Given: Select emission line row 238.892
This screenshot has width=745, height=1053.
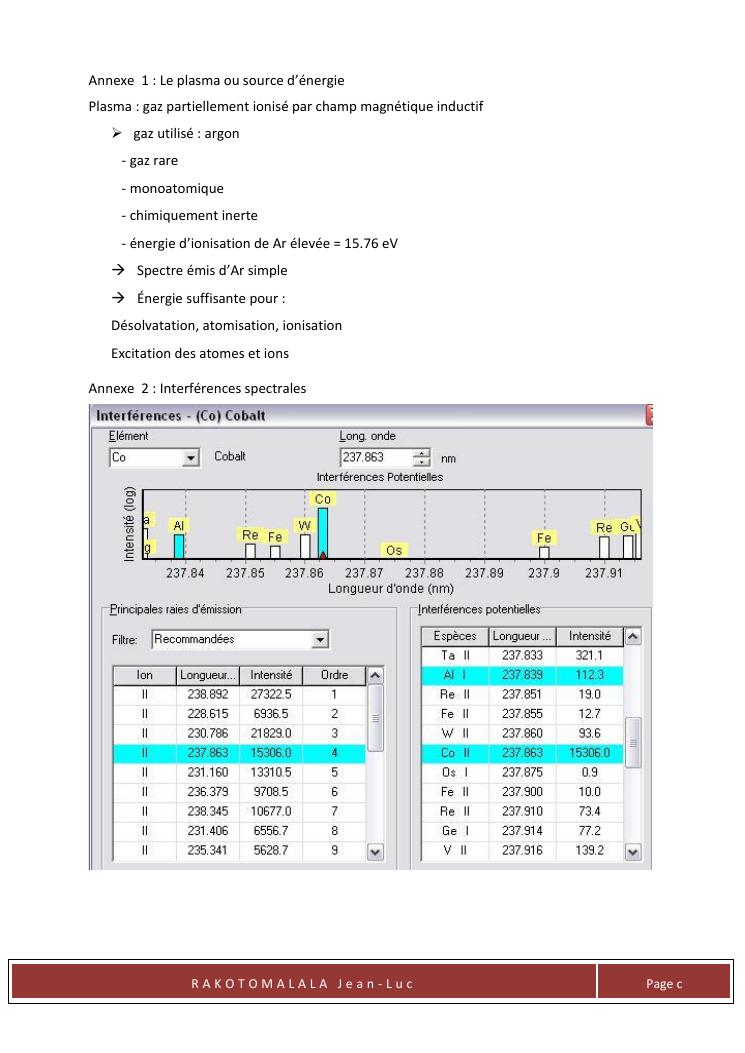Looking at the screenshot, I should click(239, 695).
